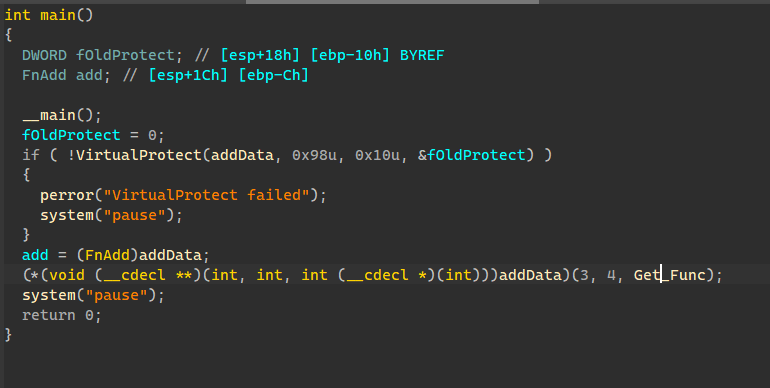This screenshot has height=388, width=770.
Task: Select the __main() call
Action: click(x=62, y=115)
